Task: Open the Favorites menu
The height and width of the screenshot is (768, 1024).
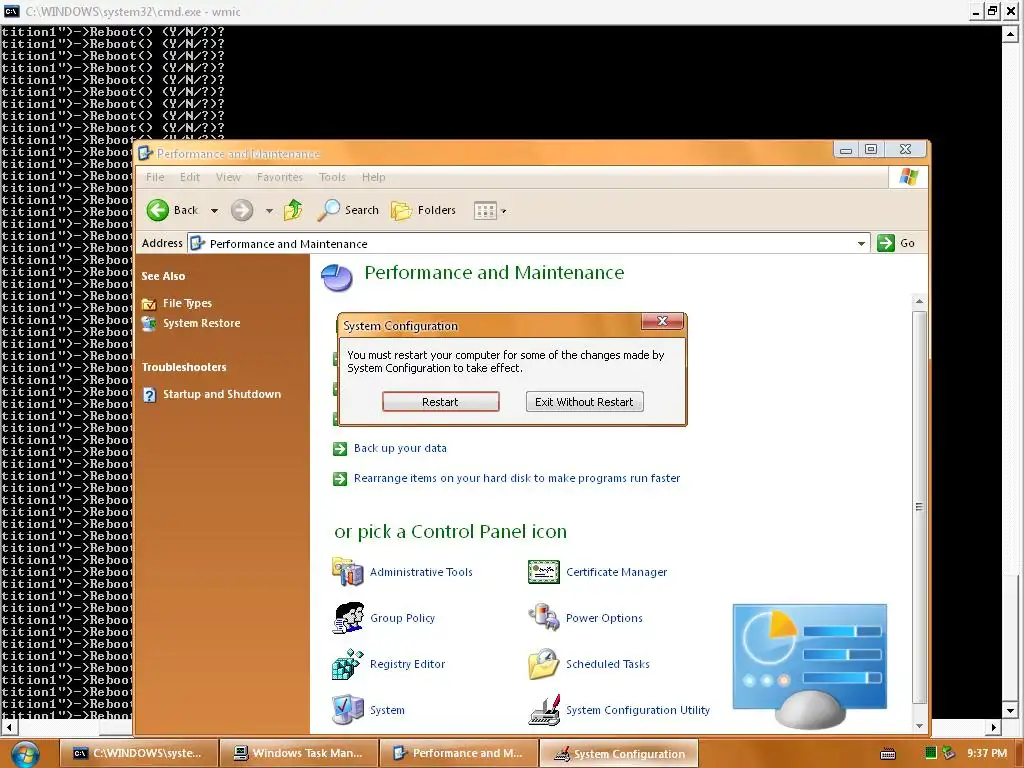Action: tap(280, 177)
